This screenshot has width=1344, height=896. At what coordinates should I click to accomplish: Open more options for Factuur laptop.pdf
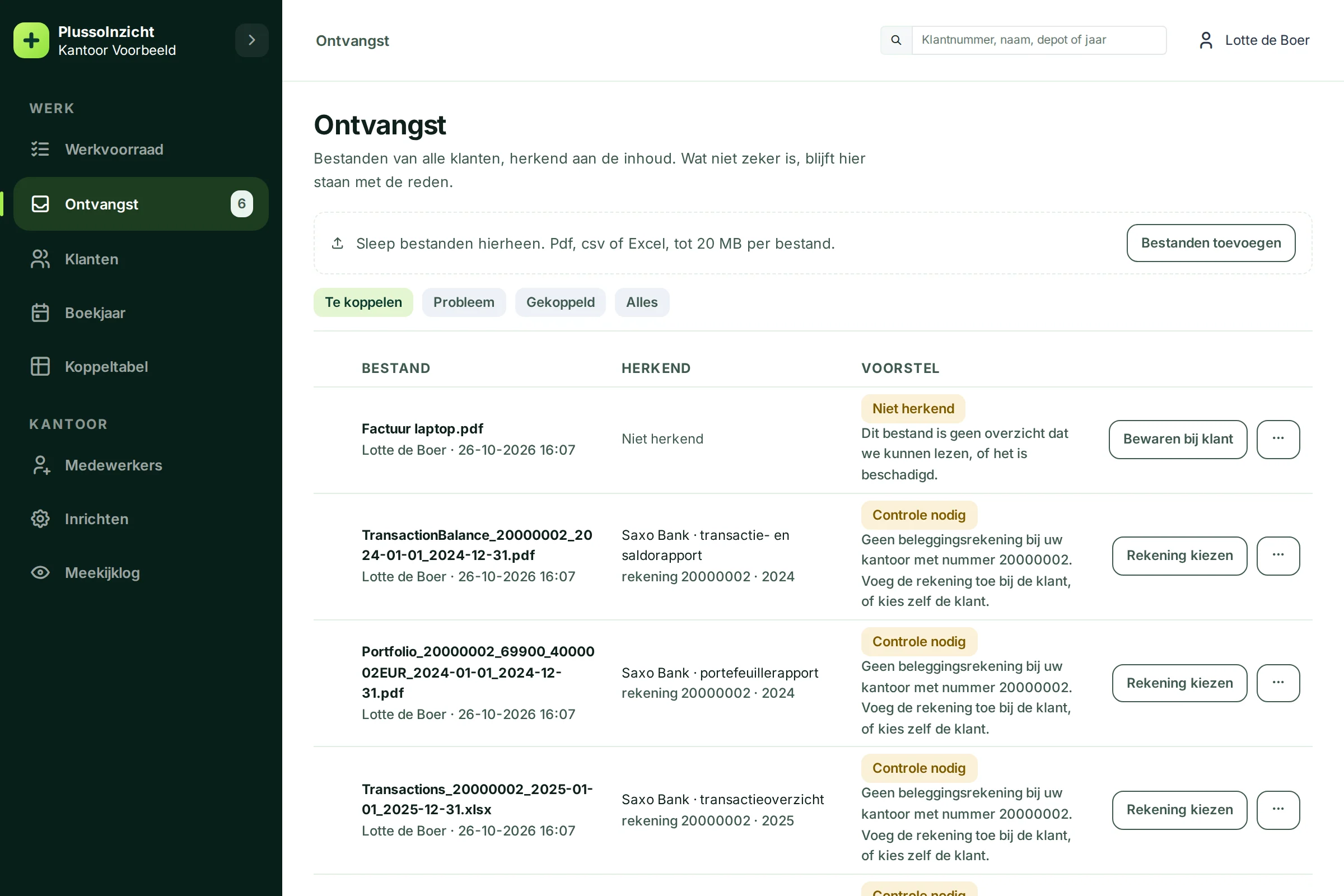(x=1278, y=439)
